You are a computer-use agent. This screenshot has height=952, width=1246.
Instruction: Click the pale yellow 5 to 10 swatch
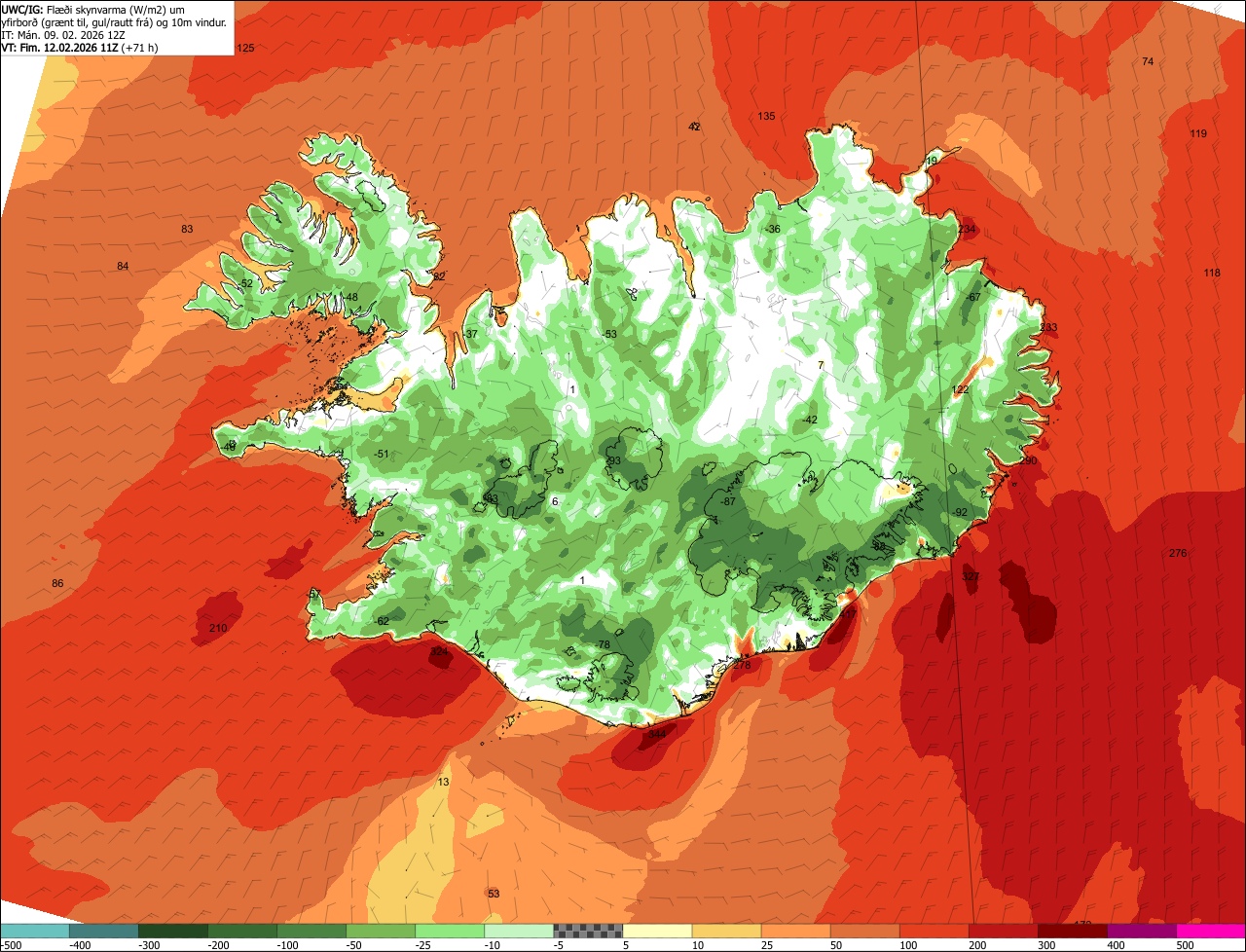pos(657,931)
